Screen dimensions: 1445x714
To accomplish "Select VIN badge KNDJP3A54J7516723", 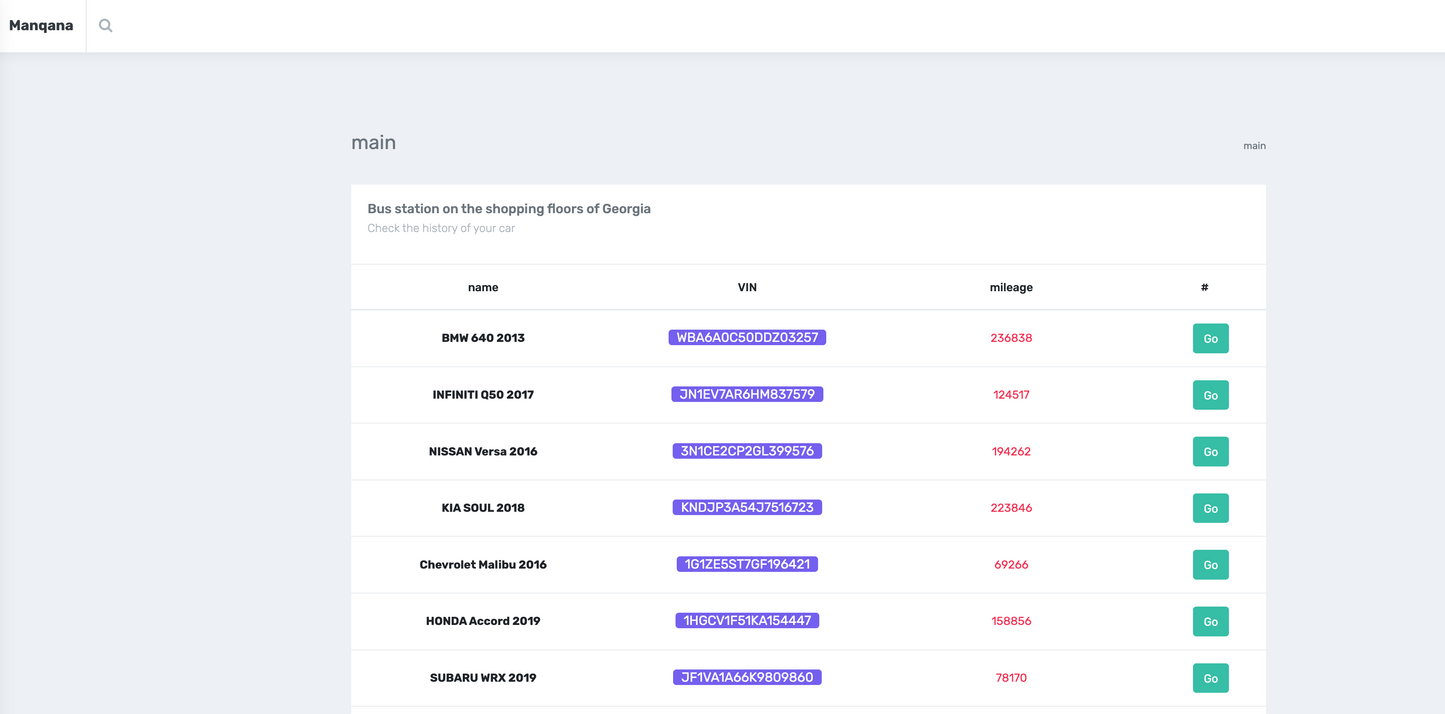I will click(x=747, y=508).
